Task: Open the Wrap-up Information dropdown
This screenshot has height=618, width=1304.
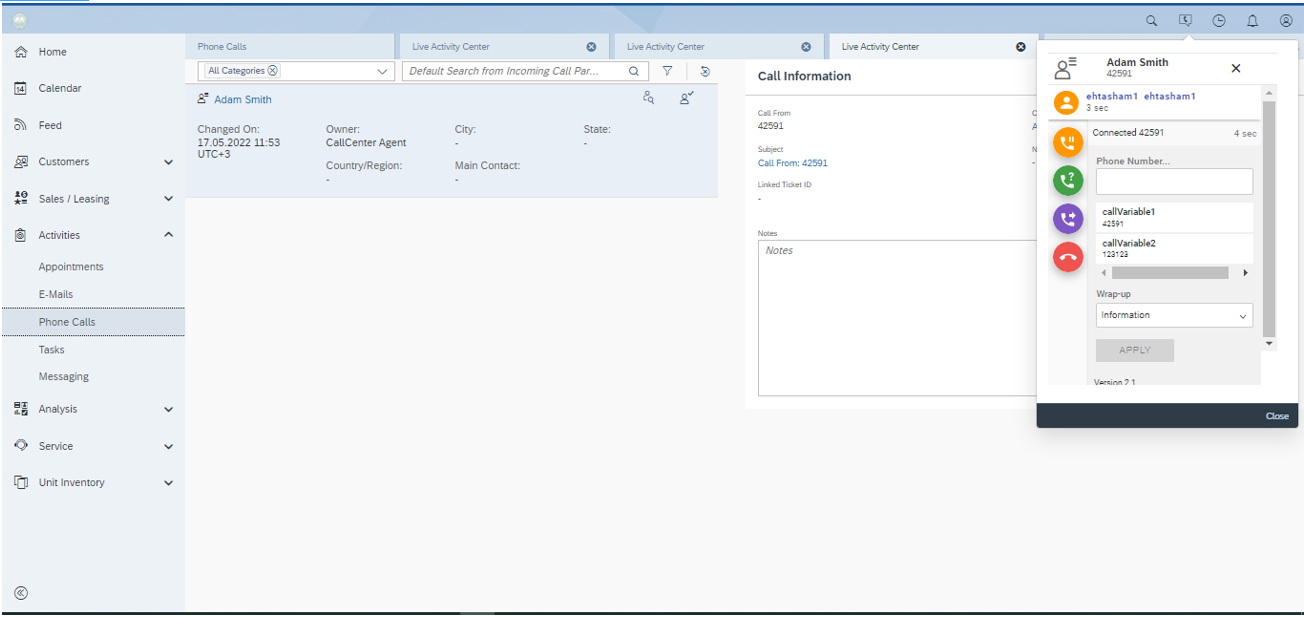Action: (1174, 315)
